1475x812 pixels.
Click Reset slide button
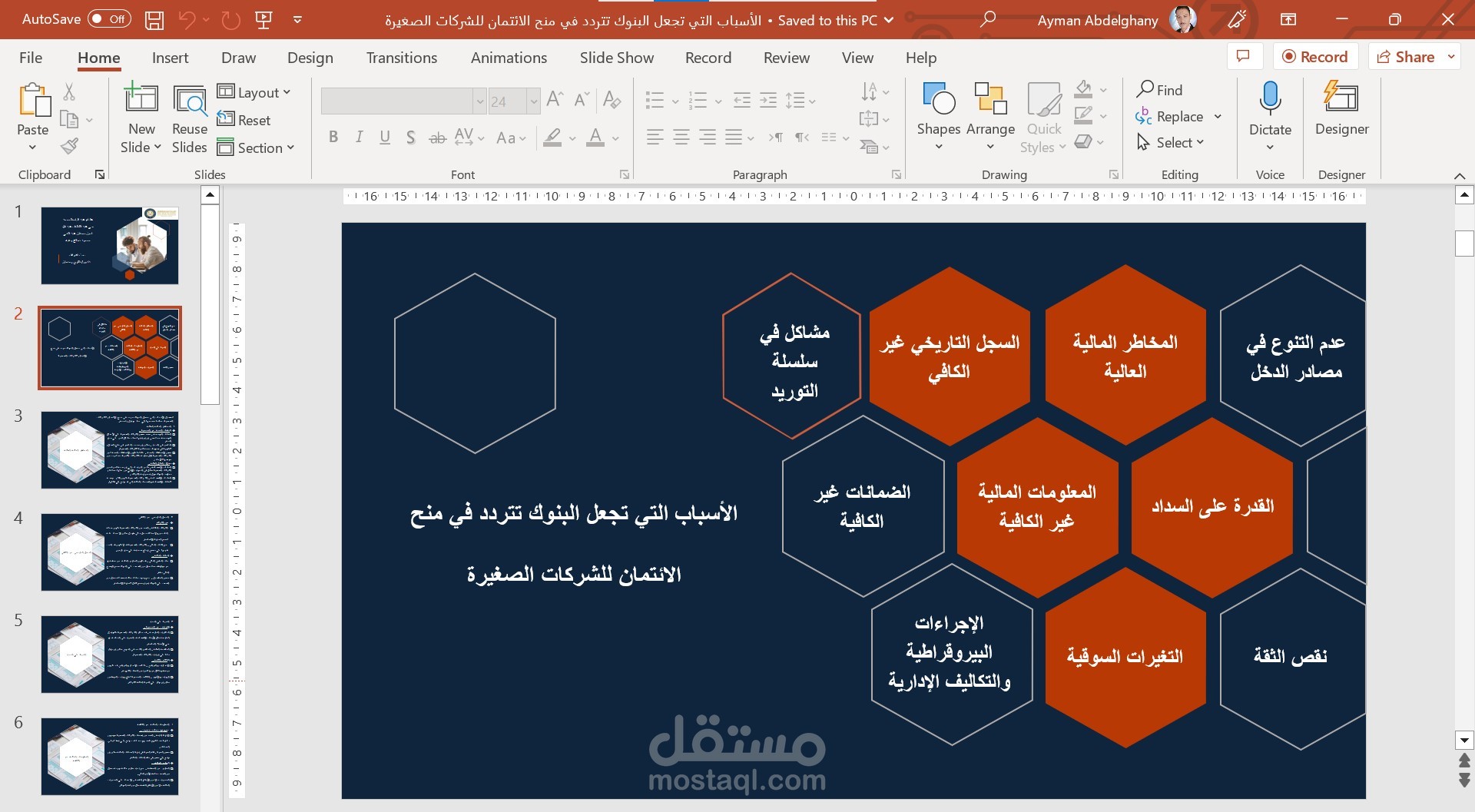click(244, 120)
